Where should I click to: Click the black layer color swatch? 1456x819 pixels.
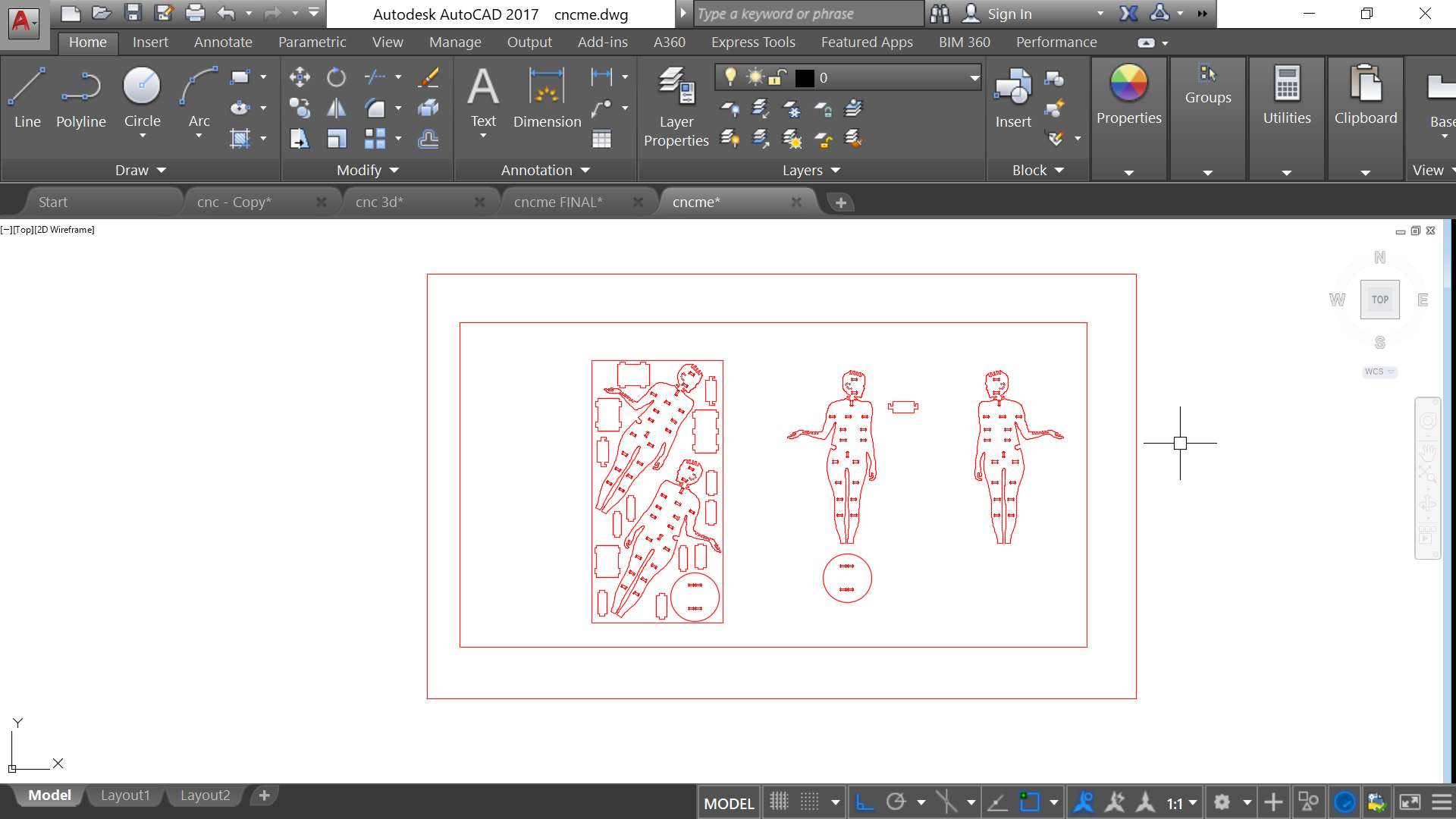click(805, 77)
